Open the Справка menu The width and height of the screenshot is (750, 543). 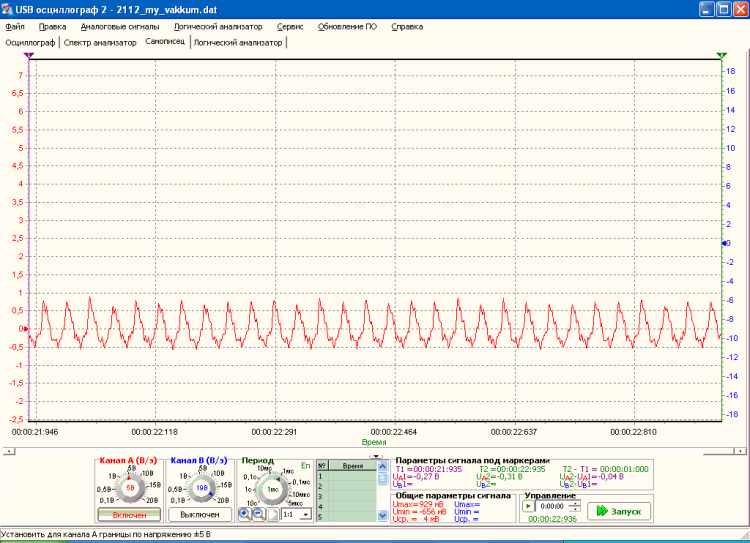point(407,27)
